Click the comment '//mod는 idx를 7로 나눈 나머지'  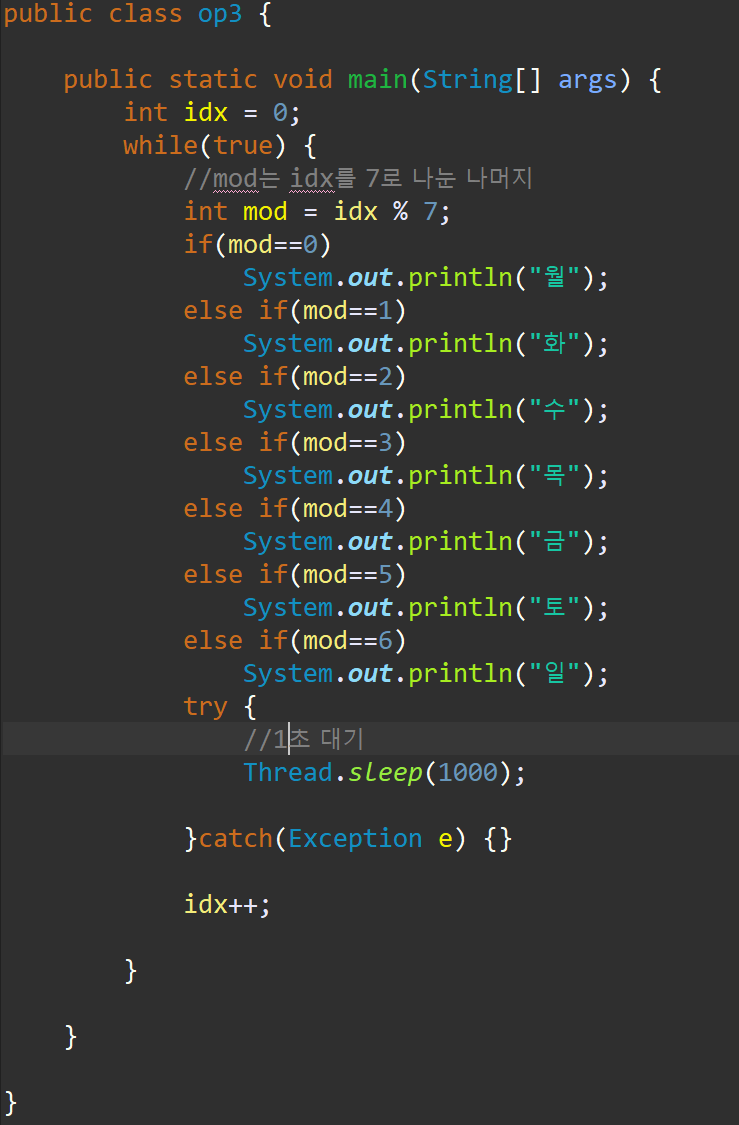coord(358,178)
